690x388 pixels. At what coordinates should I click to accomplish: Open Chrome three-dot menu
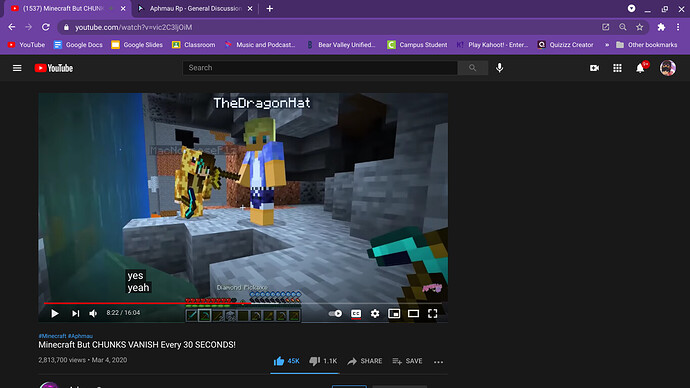click(x=678, y=27)
